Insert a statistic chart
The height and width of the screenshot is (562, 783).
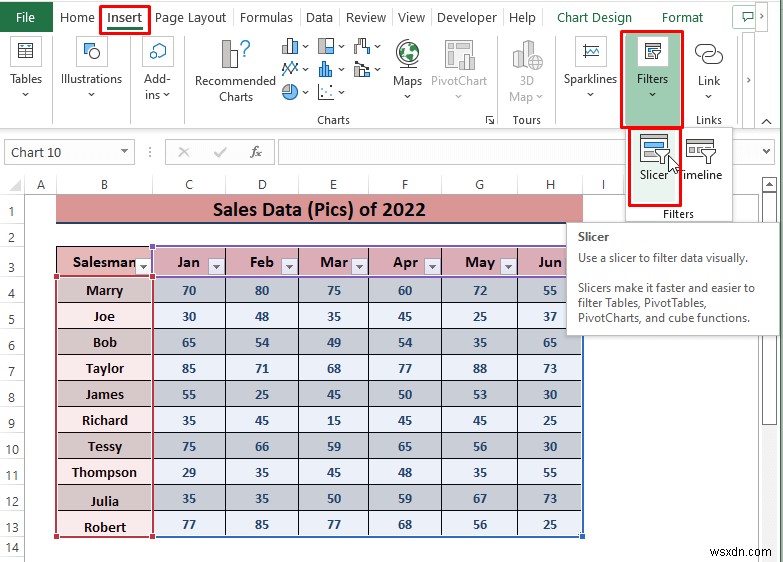point(331,69)
